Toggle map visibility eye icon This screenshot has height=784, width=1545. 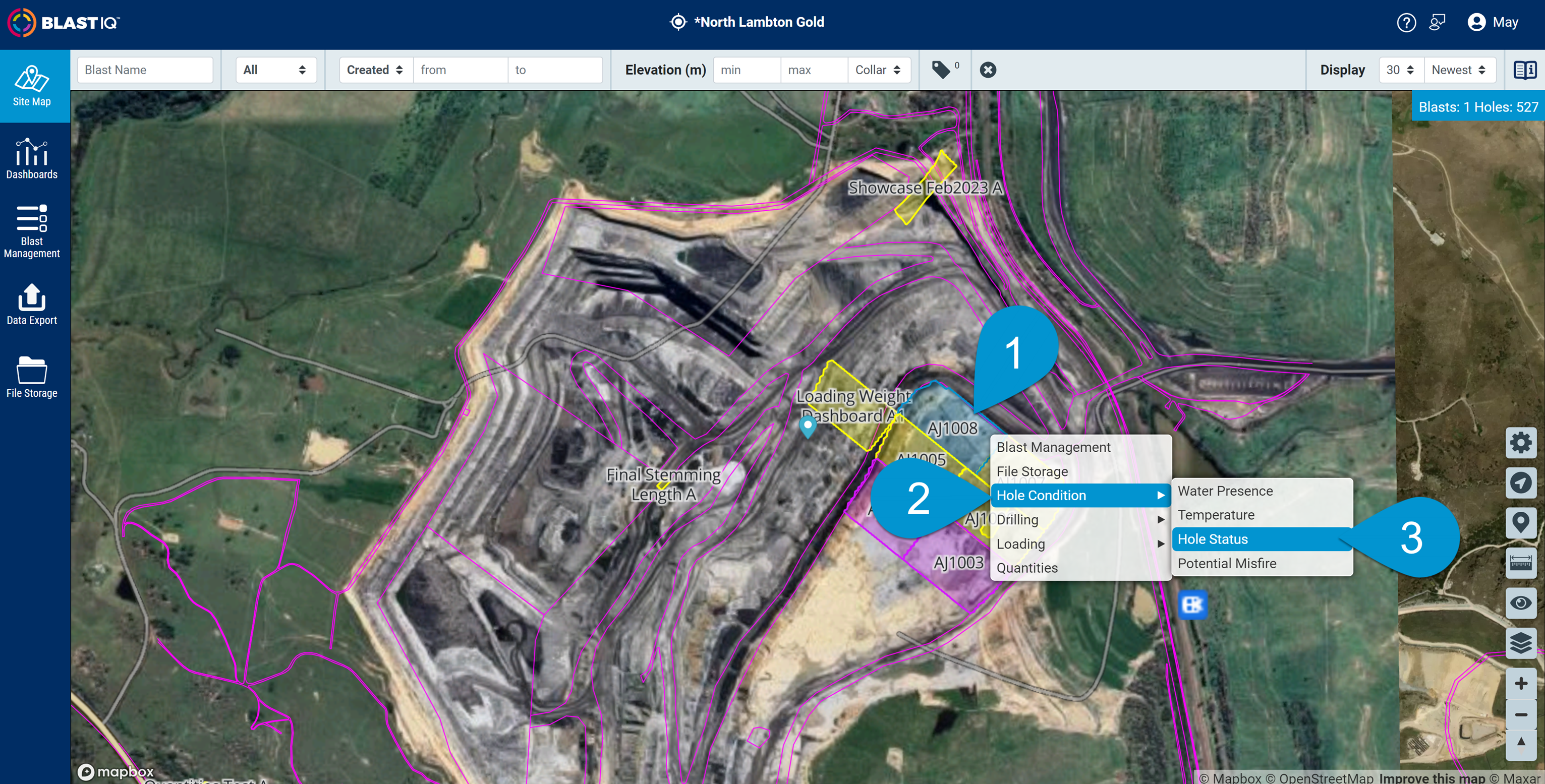1521,602
